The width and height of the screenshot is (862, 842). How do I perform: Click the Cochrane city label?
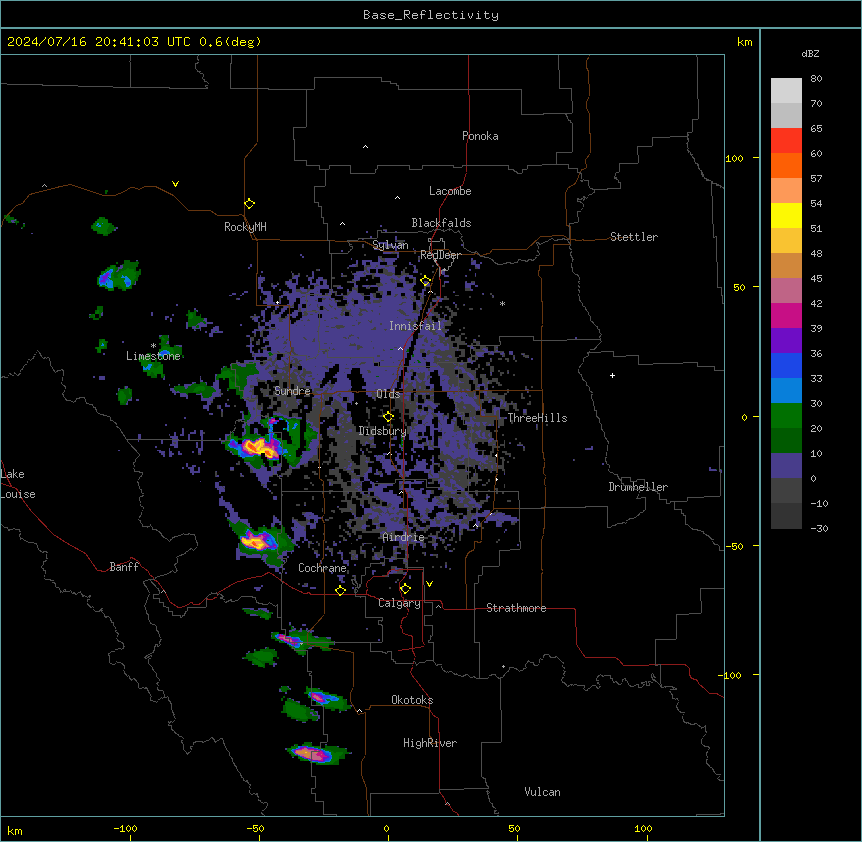(x=322, y=568)
